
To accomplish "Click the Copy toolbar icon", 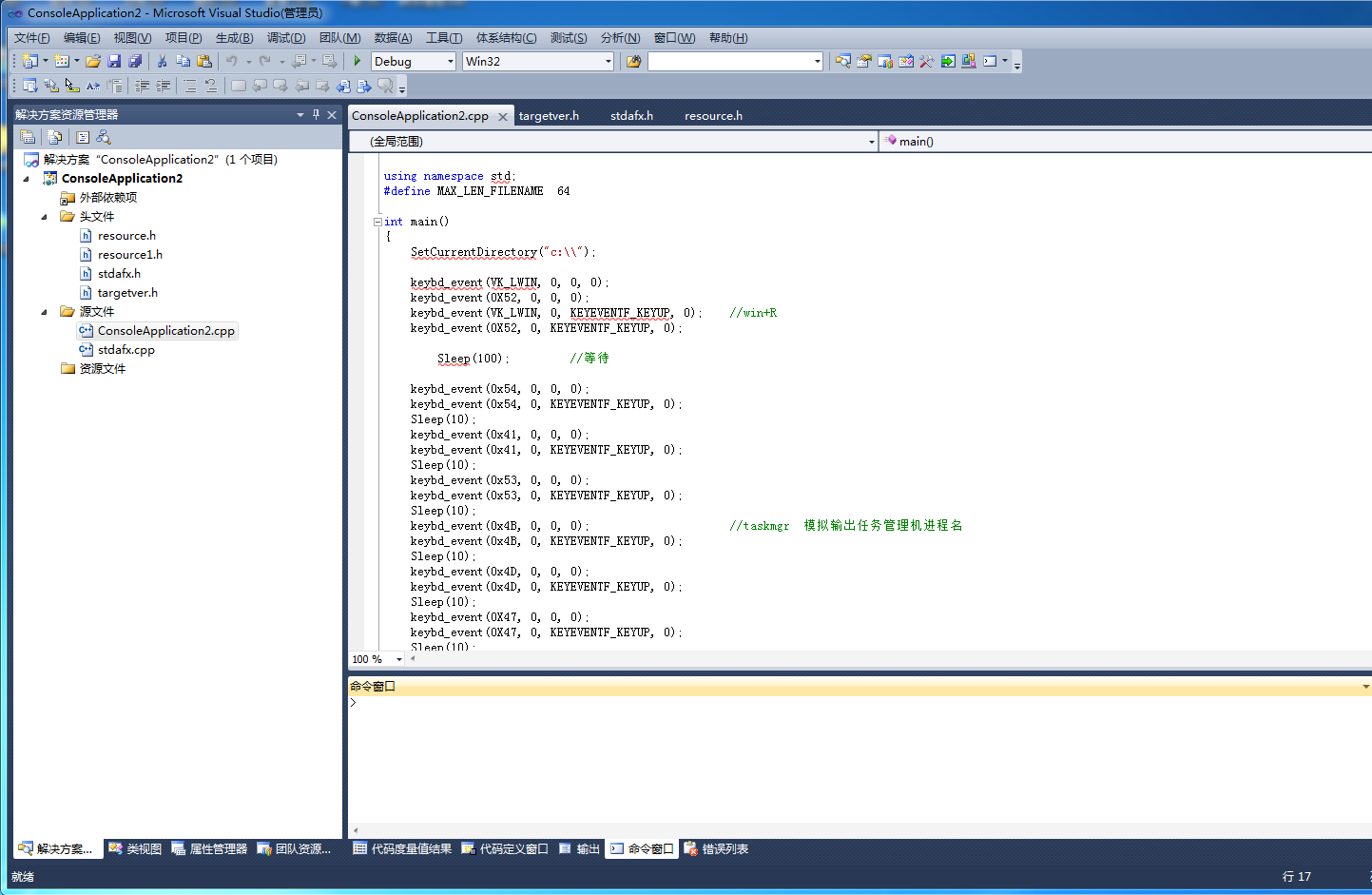I will click(183, 61).
